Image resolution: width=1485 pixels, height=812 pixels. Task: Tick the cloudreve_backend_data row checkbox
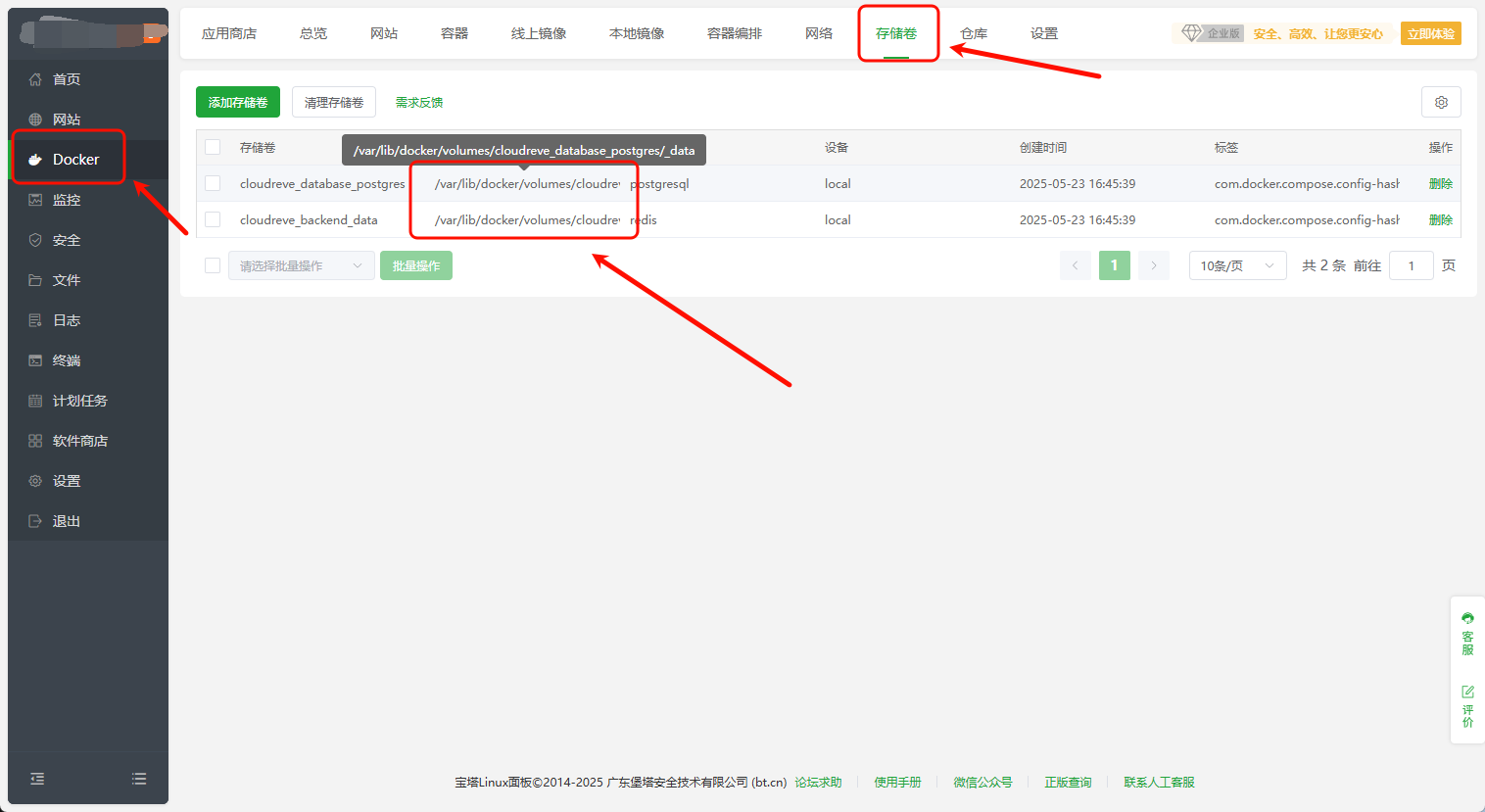point(213,219)
